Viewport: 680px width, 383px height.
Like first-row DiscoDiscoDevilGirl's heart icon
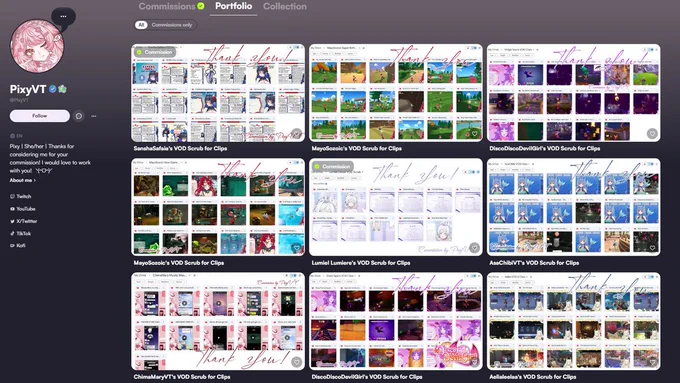tap(652, 134)
